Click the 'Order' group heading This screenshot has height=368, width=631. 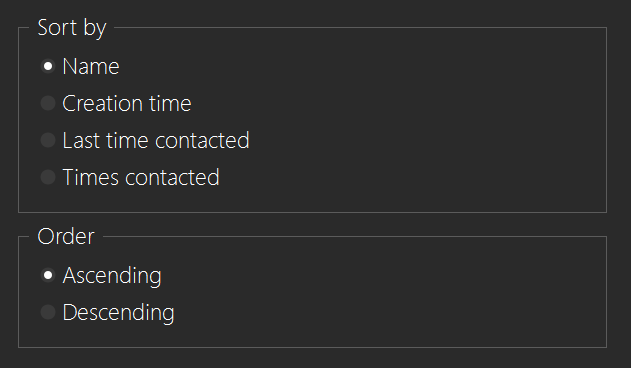[x=66, y=236]
